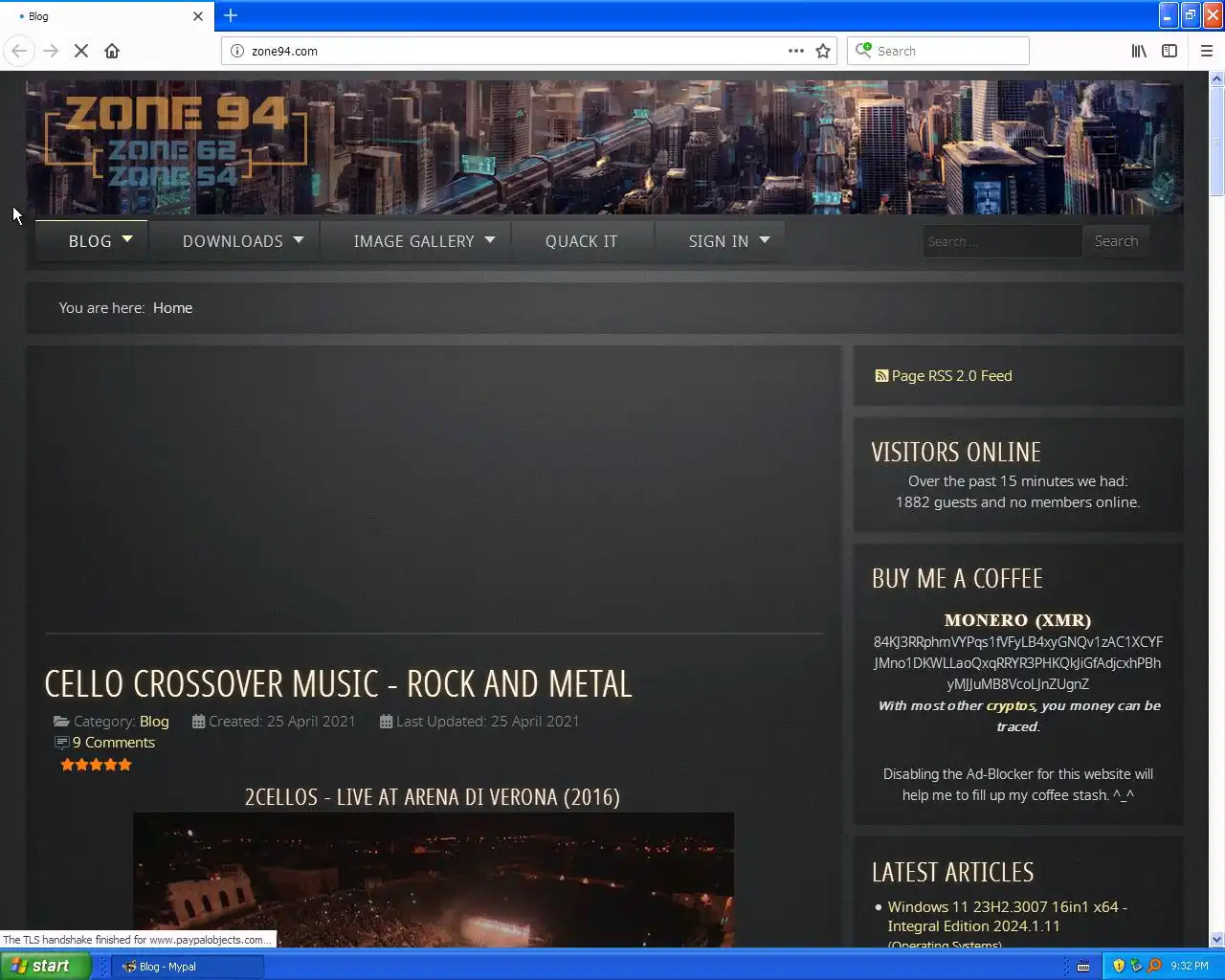1225x980 pixels.
Task: Open page actions three-dot menu
Action: pyautogui.click(x=796, y=51)
